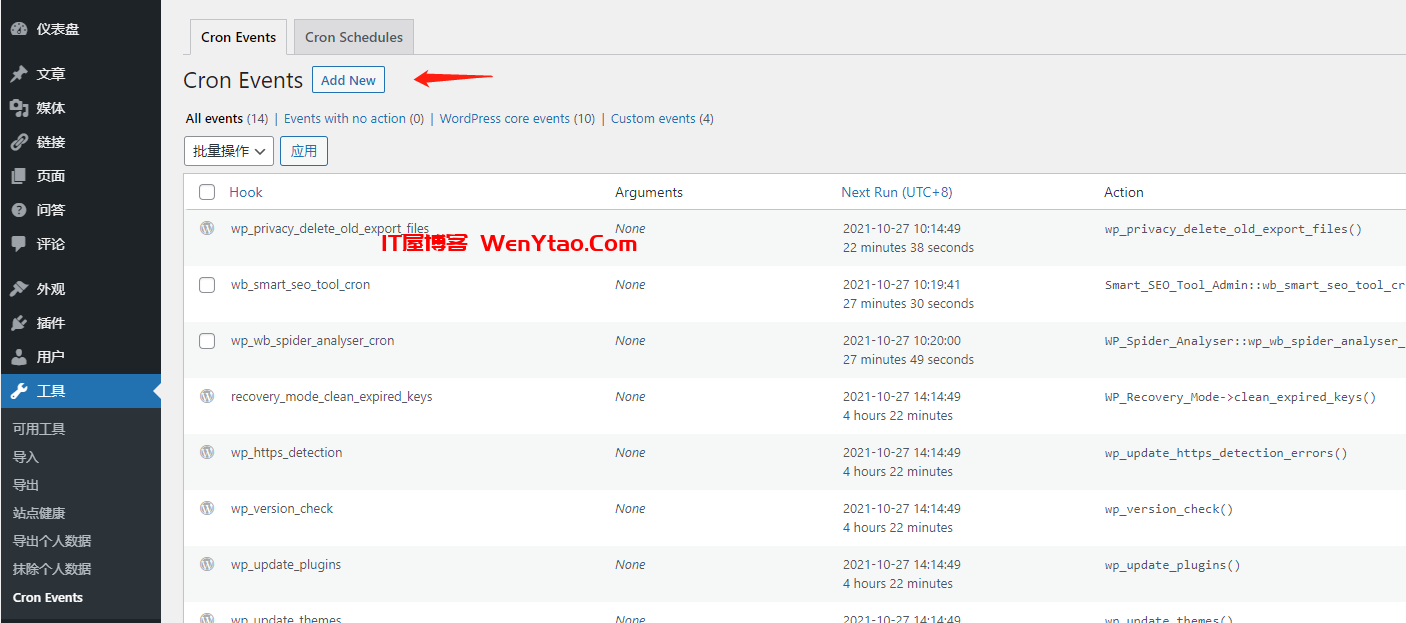Sort the table by Hook column
This screenshot has height=623, width=1406.
click(x=246, y=192)
